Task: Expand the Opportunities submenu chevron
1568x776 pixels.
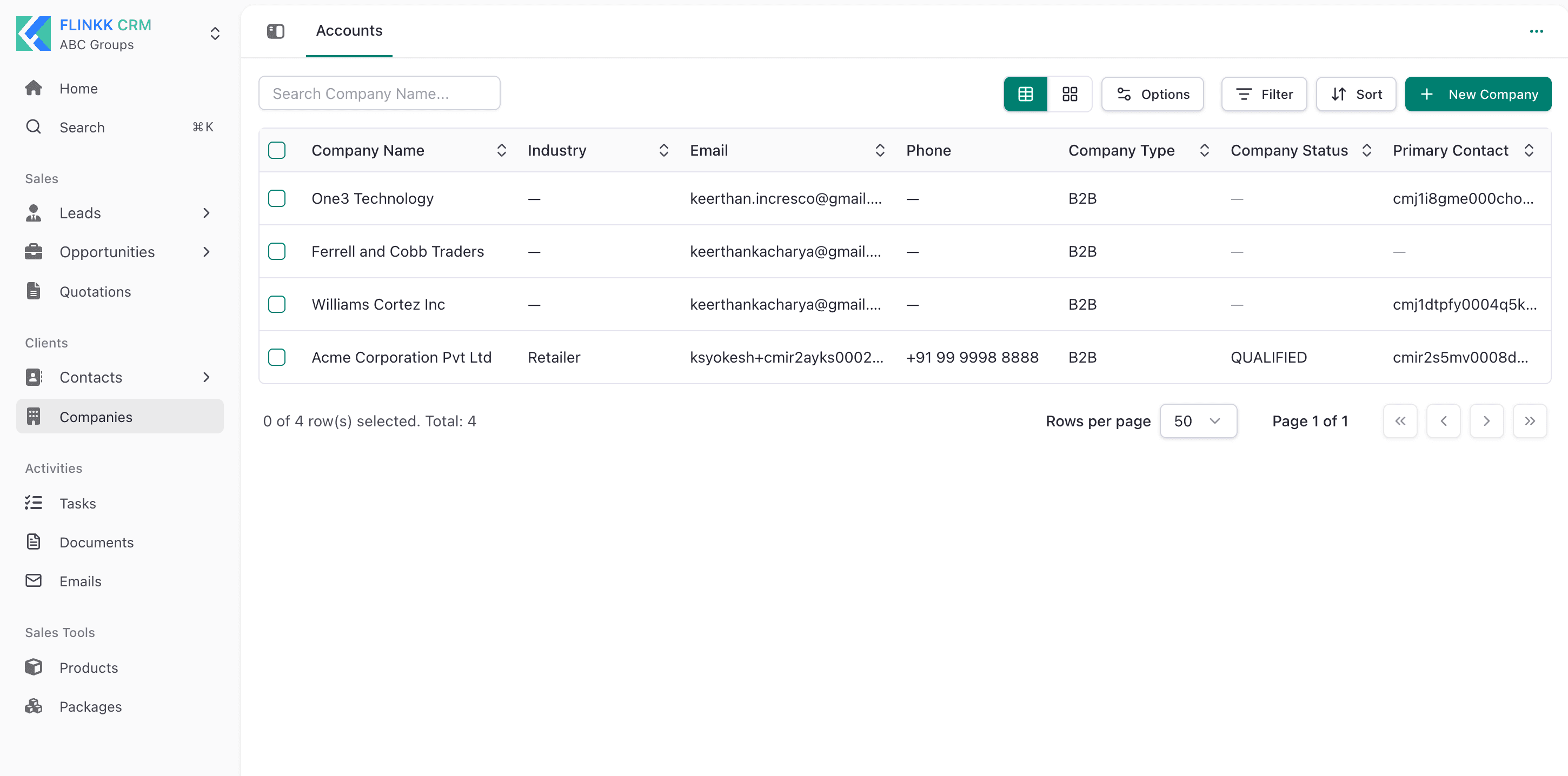Action: [207, 252]
